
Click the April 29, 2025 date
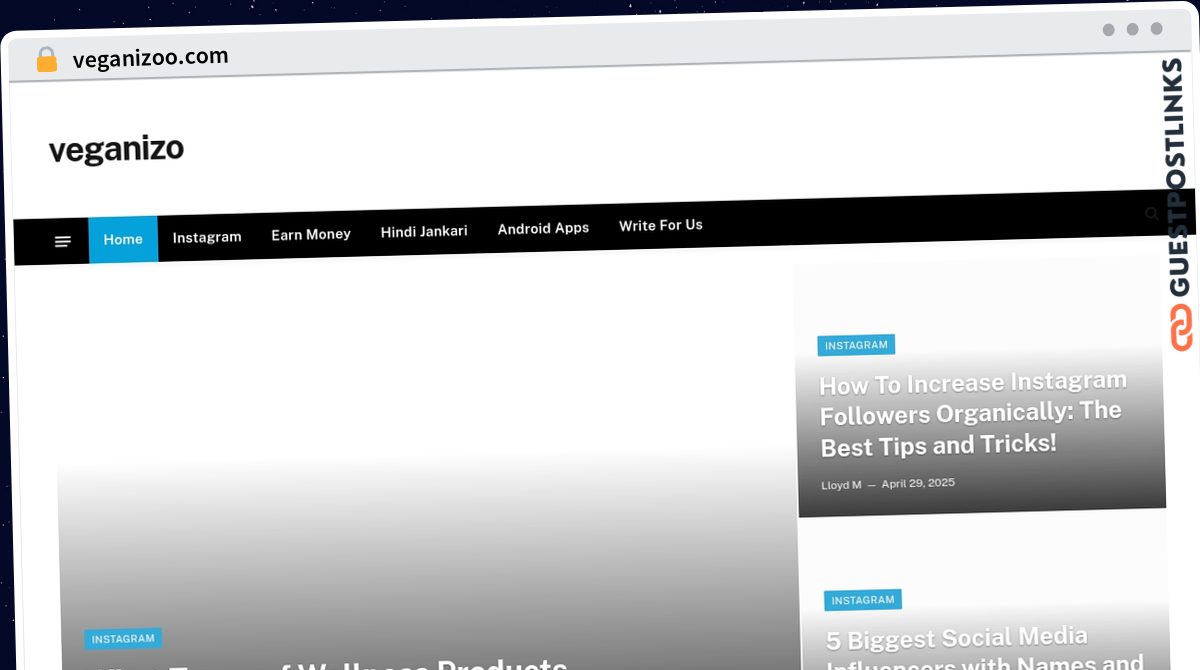918,483
